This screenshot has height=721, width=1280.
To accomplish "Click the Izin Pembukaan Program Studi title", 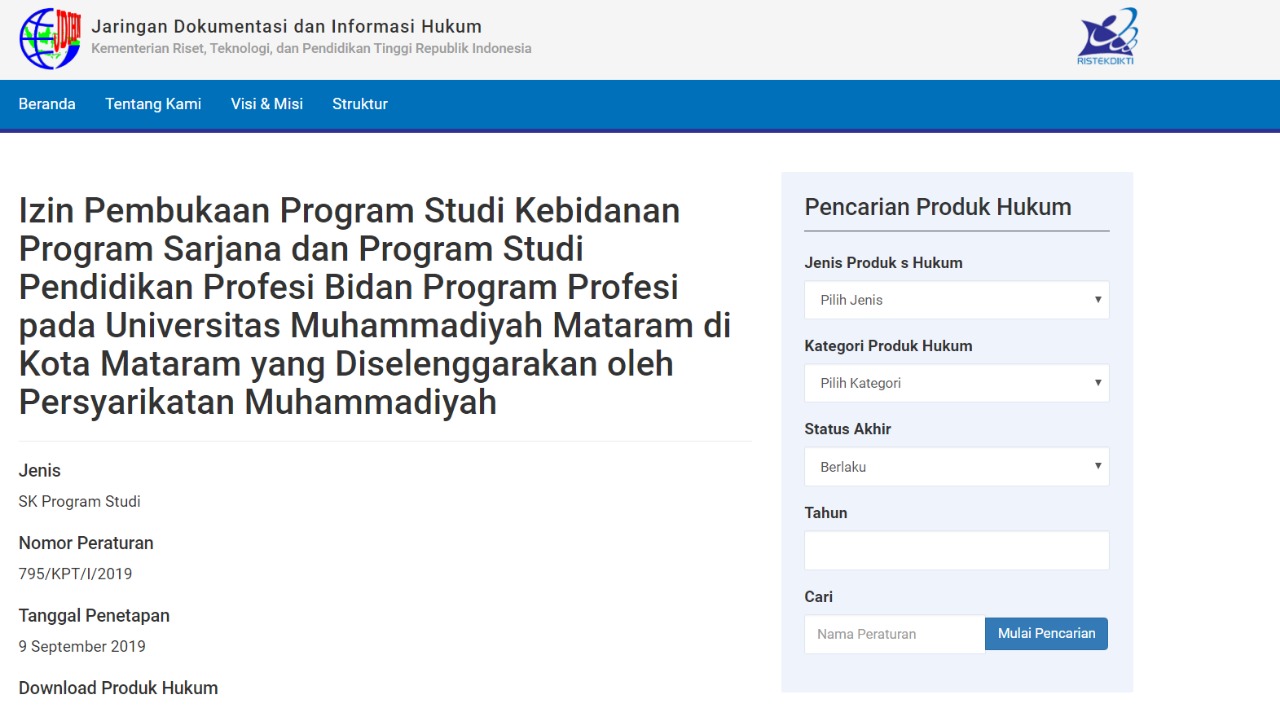I will pos(375,306).
